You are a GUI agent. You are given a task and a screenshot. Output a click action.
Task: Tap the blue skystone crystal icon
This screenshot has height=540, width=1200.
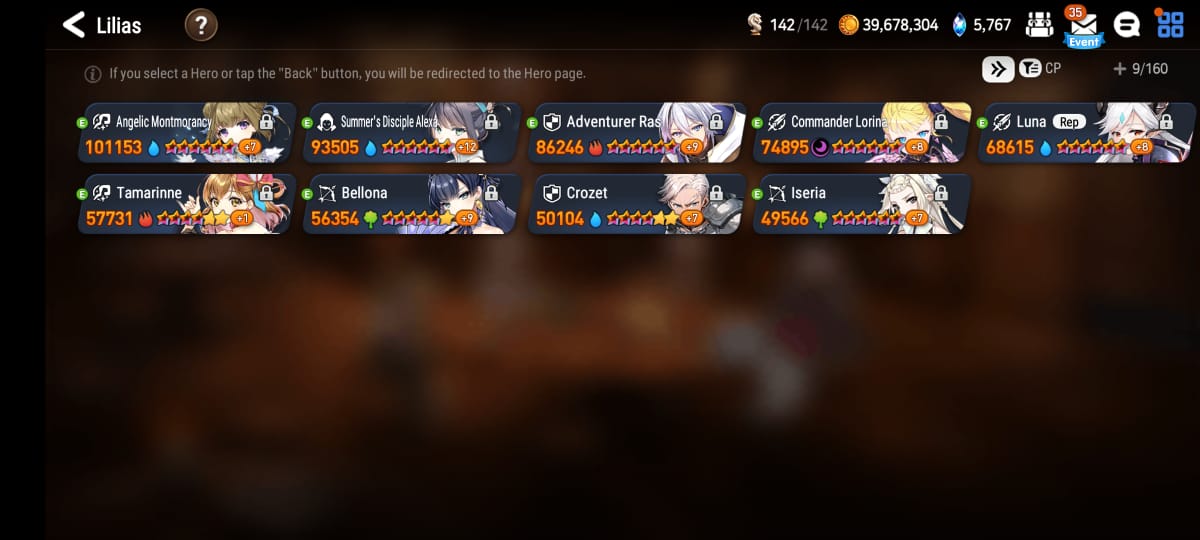960,25
